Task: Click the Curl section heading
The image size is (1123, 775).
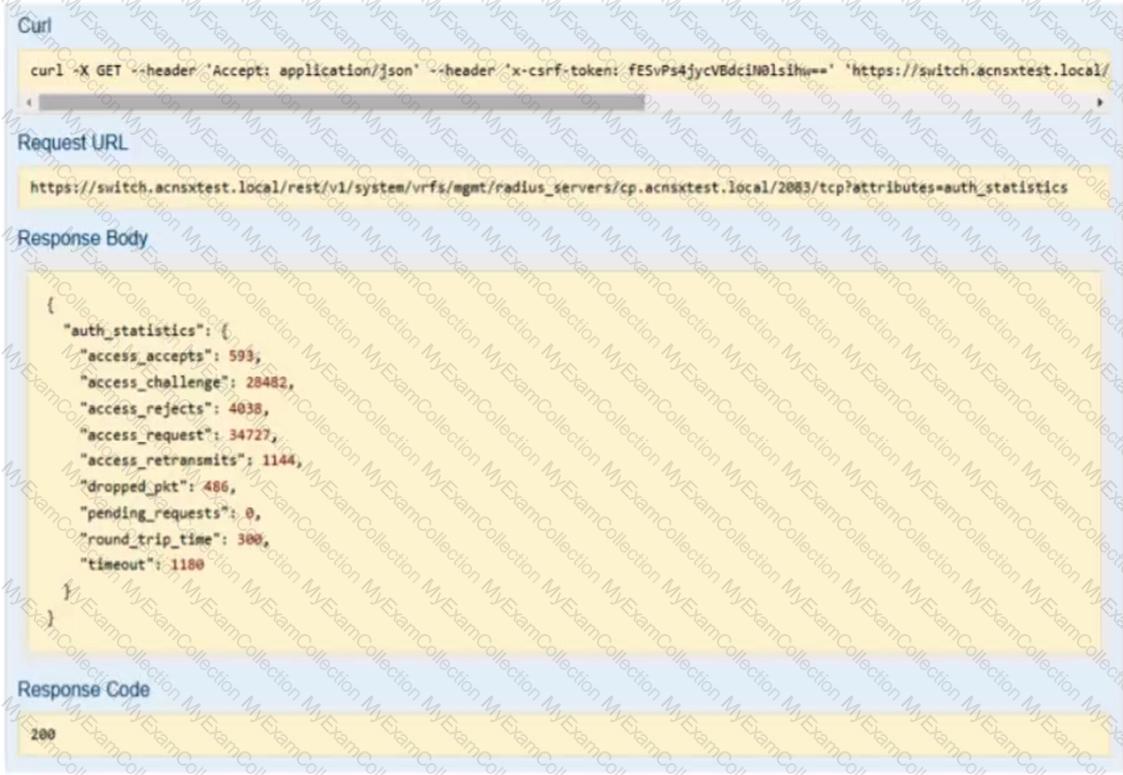Action: (34, 26)
